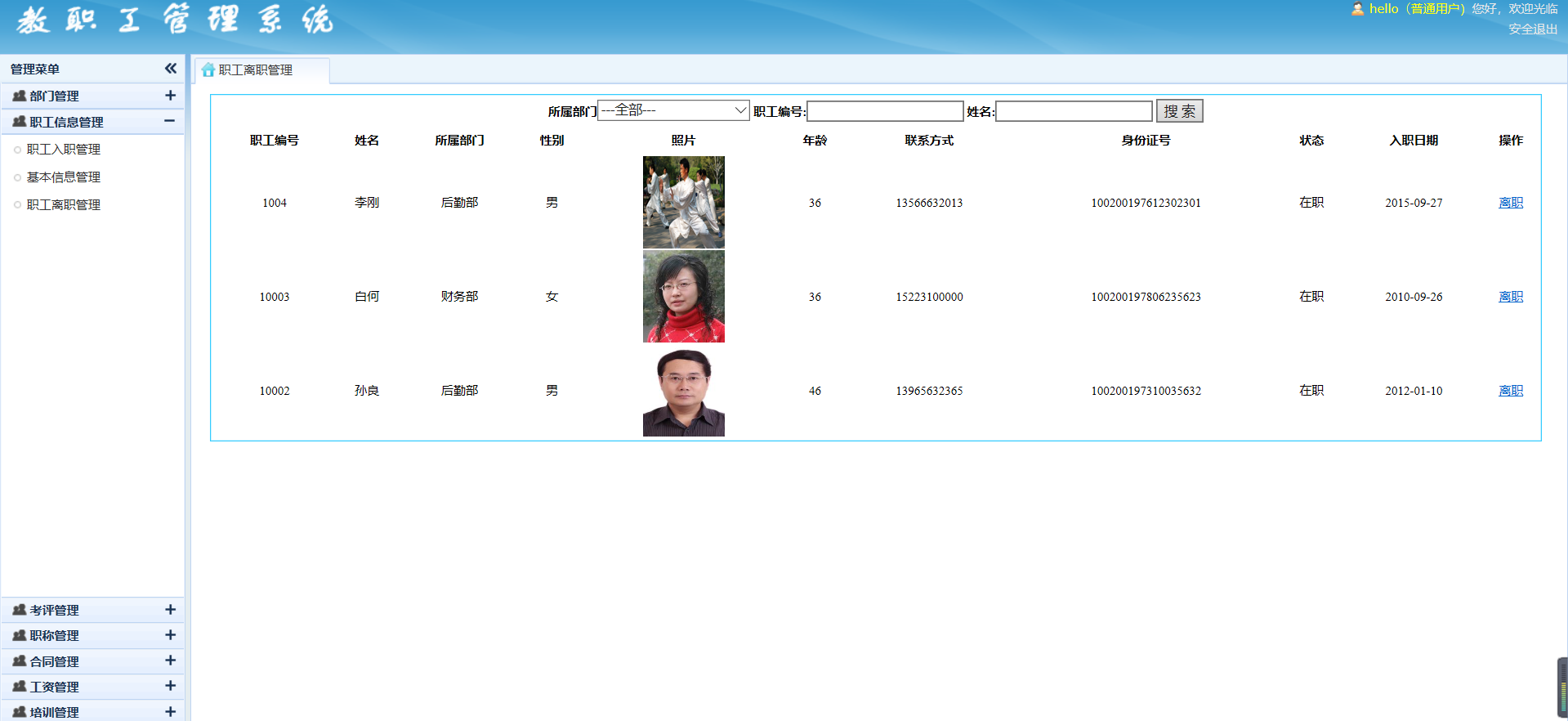This screenshot has width=1568, height=721.
Task: Collapse the 职工信息管理 section with minus
Action: tap(170, 121)
